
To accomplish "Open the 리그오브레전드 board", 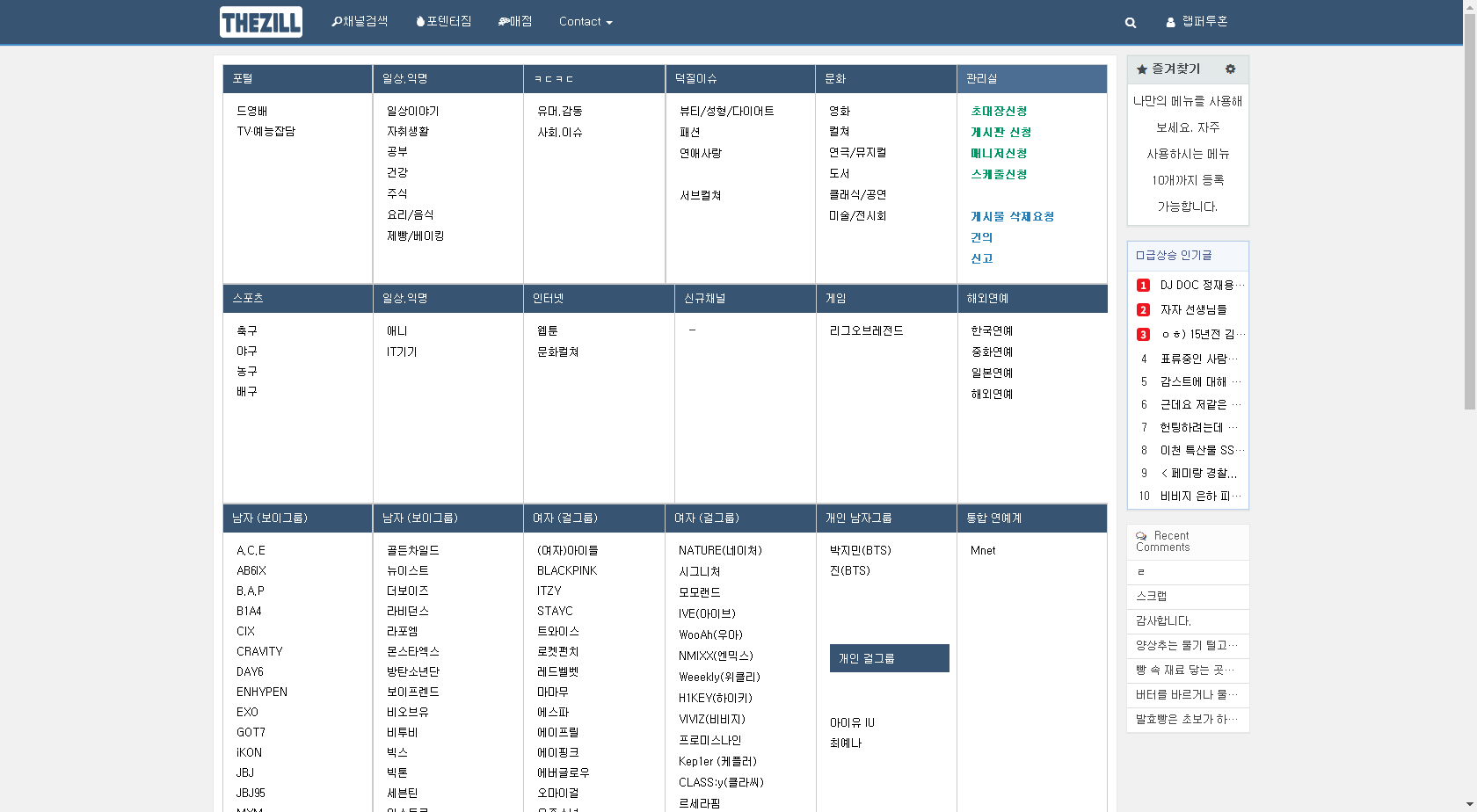I will tap(867, 330).
